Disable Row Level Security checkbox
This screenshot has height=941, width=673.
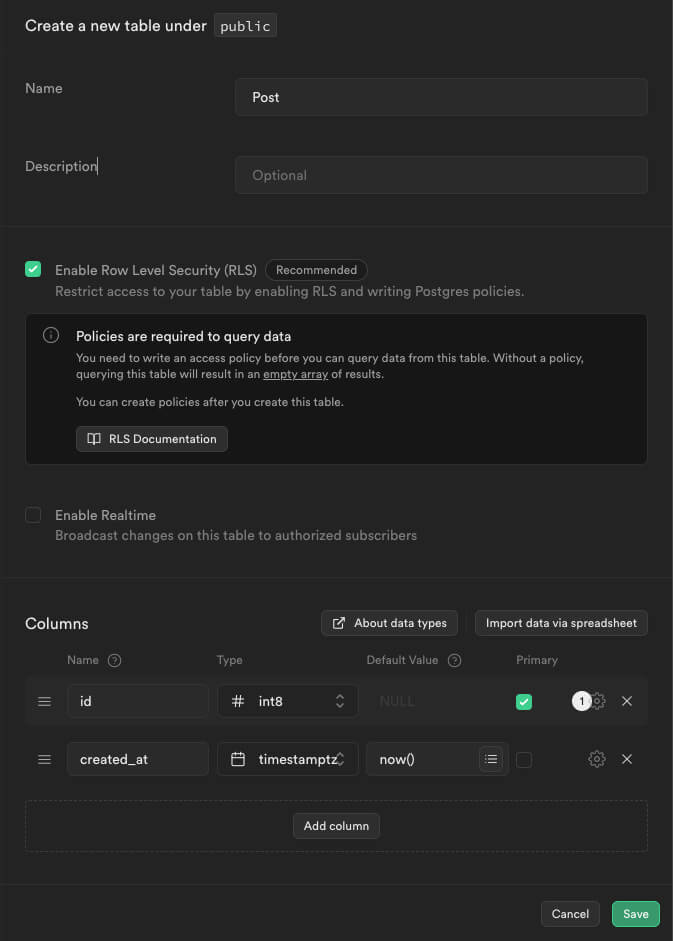[x=33, y=269]
